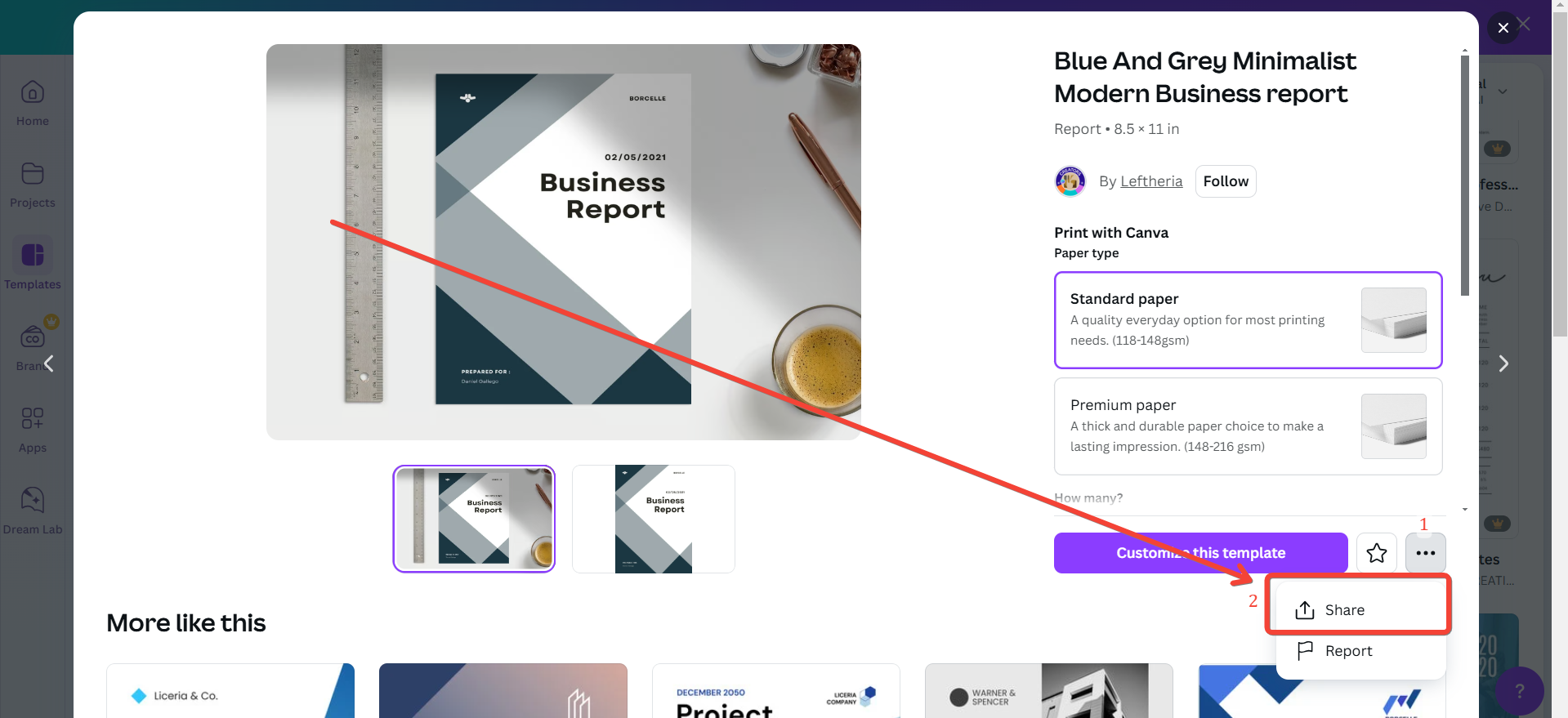Click Customize this template button
The image size is (1568, 718).
[1201, 553]
